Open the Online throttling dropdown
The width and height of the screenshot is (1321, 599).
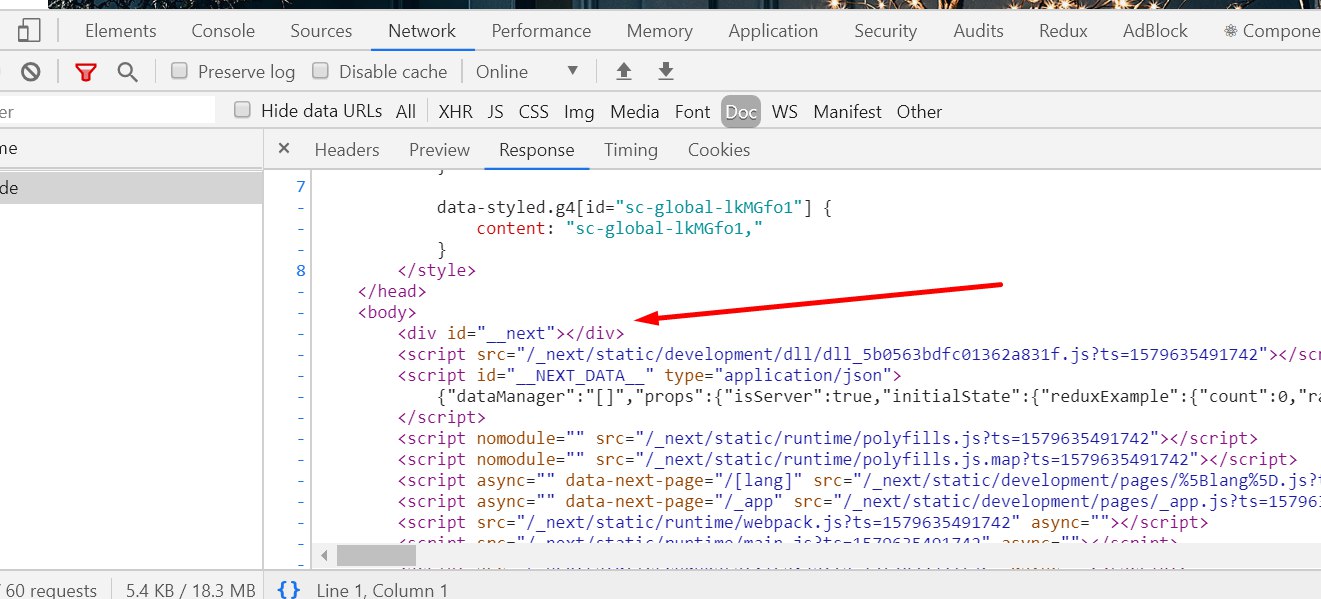528,71
